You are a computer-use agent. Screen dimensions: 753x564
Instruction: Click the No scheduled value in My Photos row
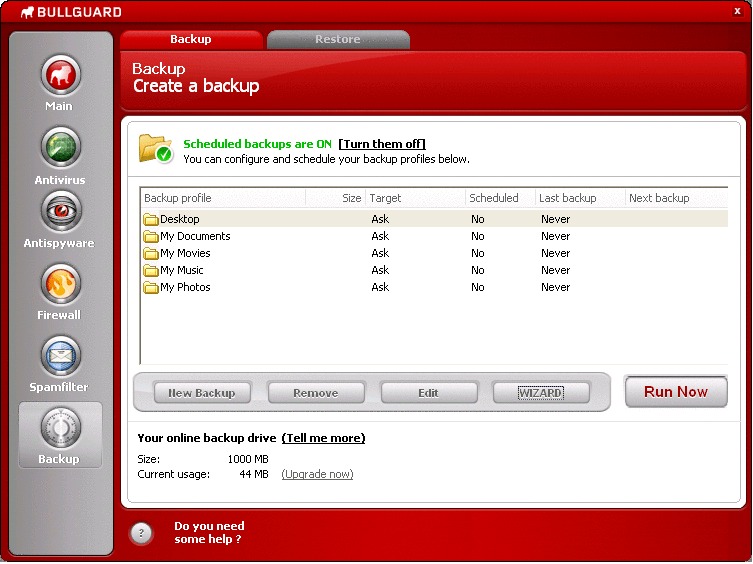[x=477, y=287]
